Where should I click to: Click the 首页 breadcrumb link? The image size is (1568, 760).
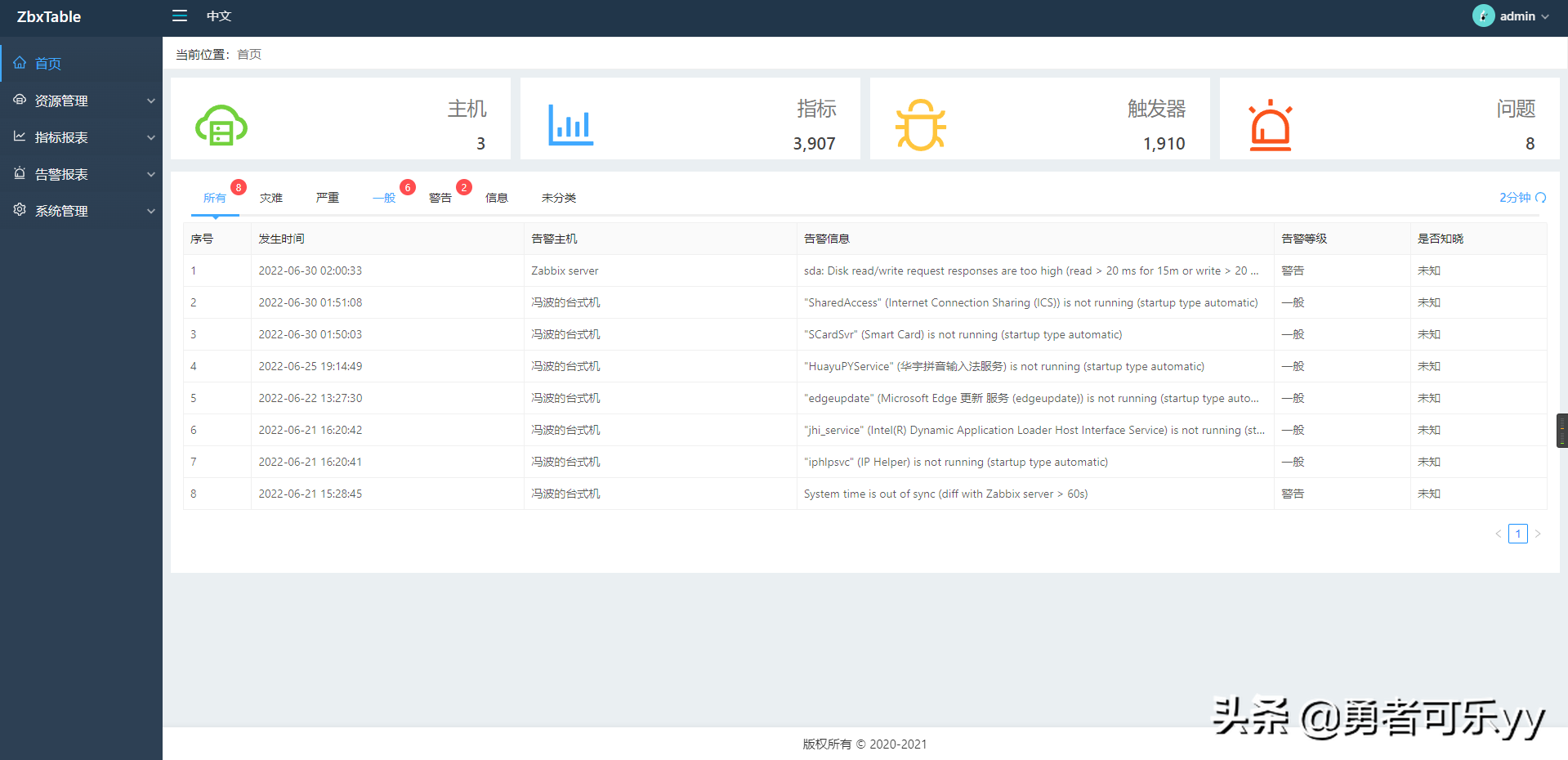pos(248,54)
